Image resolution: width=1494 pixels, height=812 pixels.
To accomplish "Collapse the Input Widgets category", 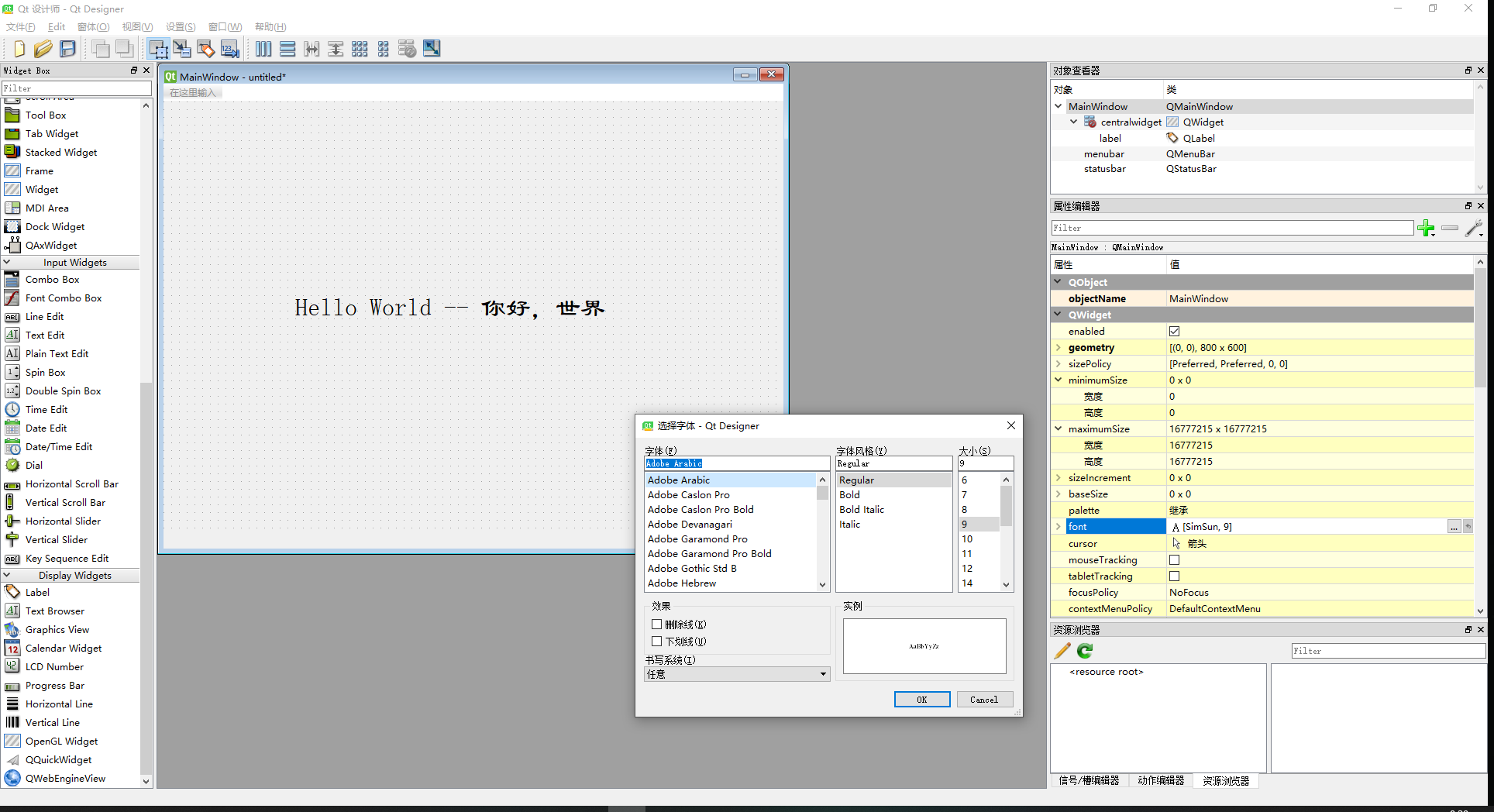I will coord(7,263).
